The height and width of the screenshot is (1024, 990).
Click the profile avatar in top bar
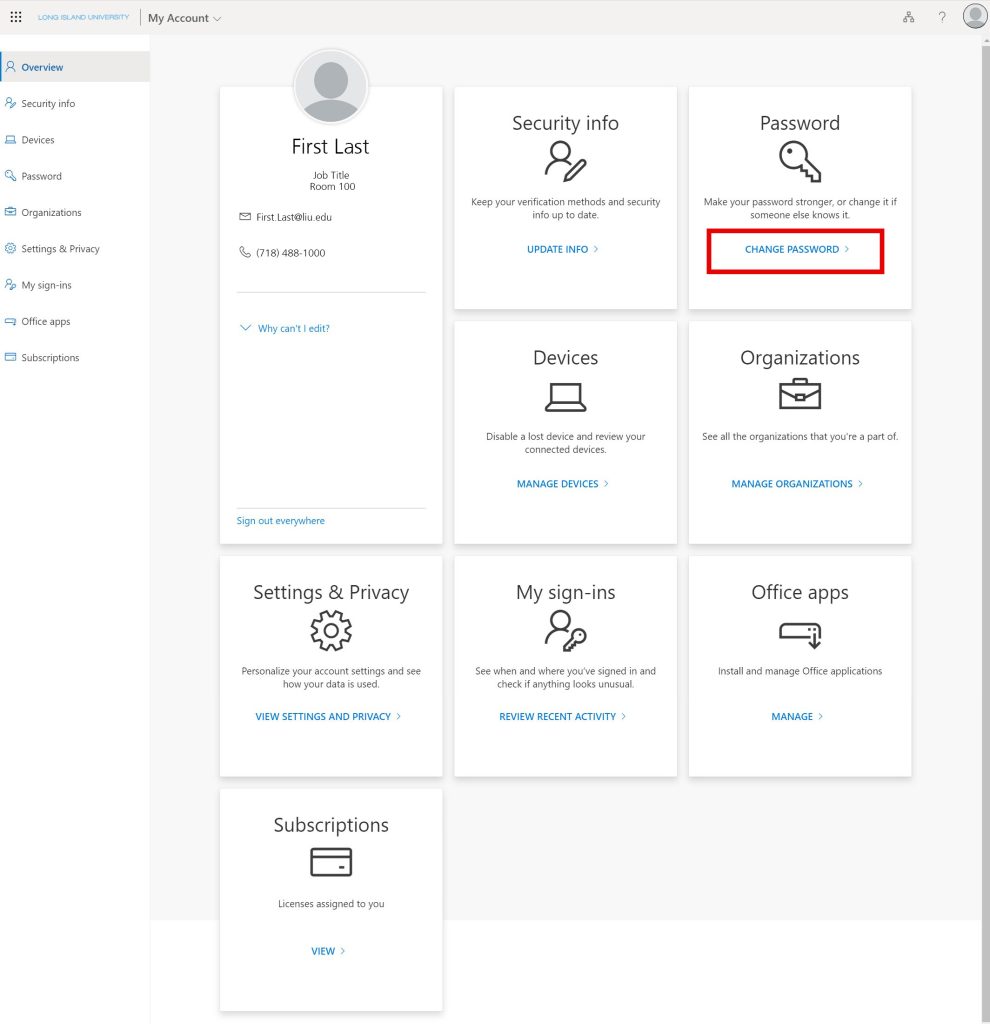click(x=974, y=16)
